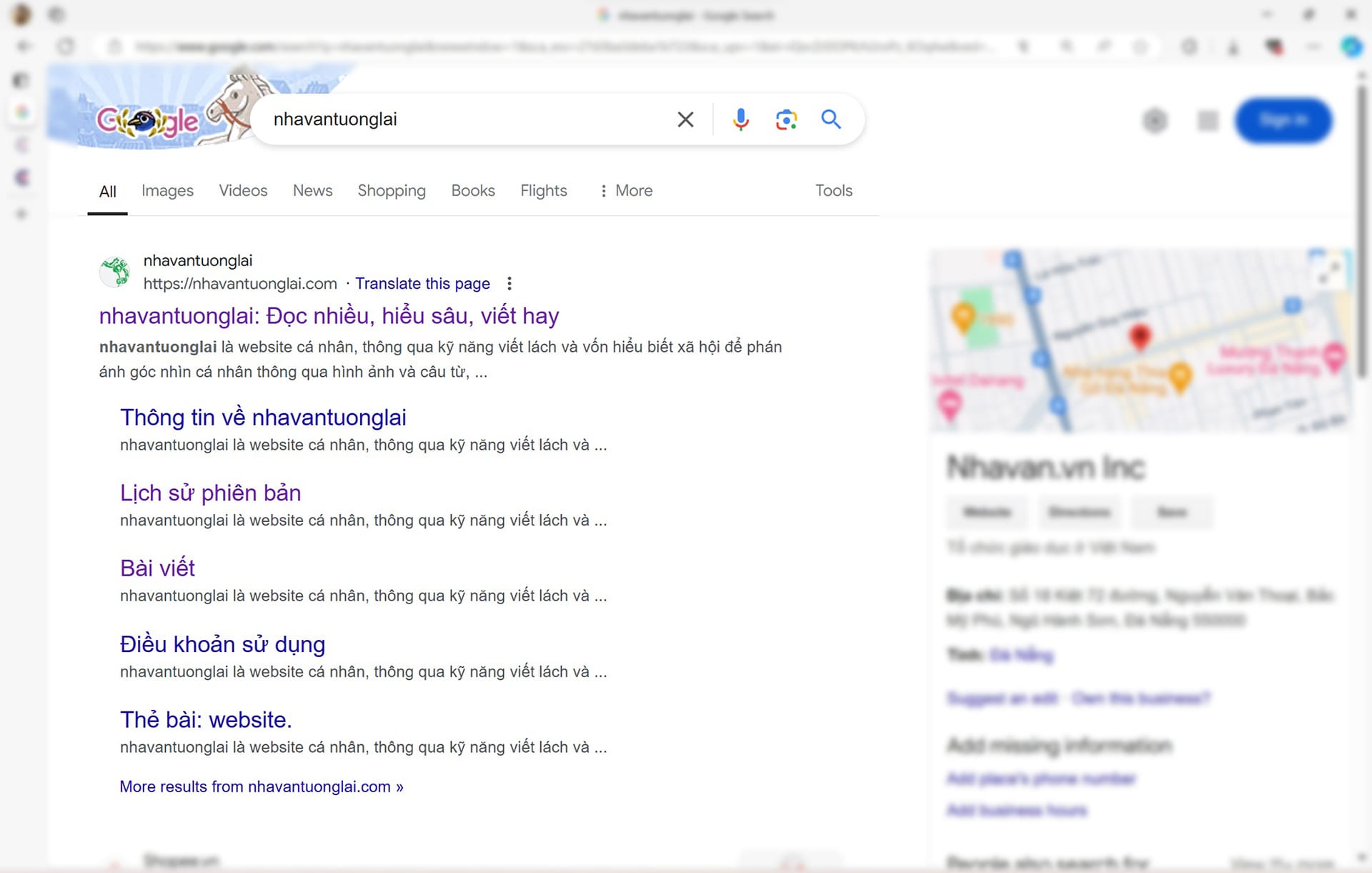
Task: Switch to the Images tab
Action: tap(167, 191)
